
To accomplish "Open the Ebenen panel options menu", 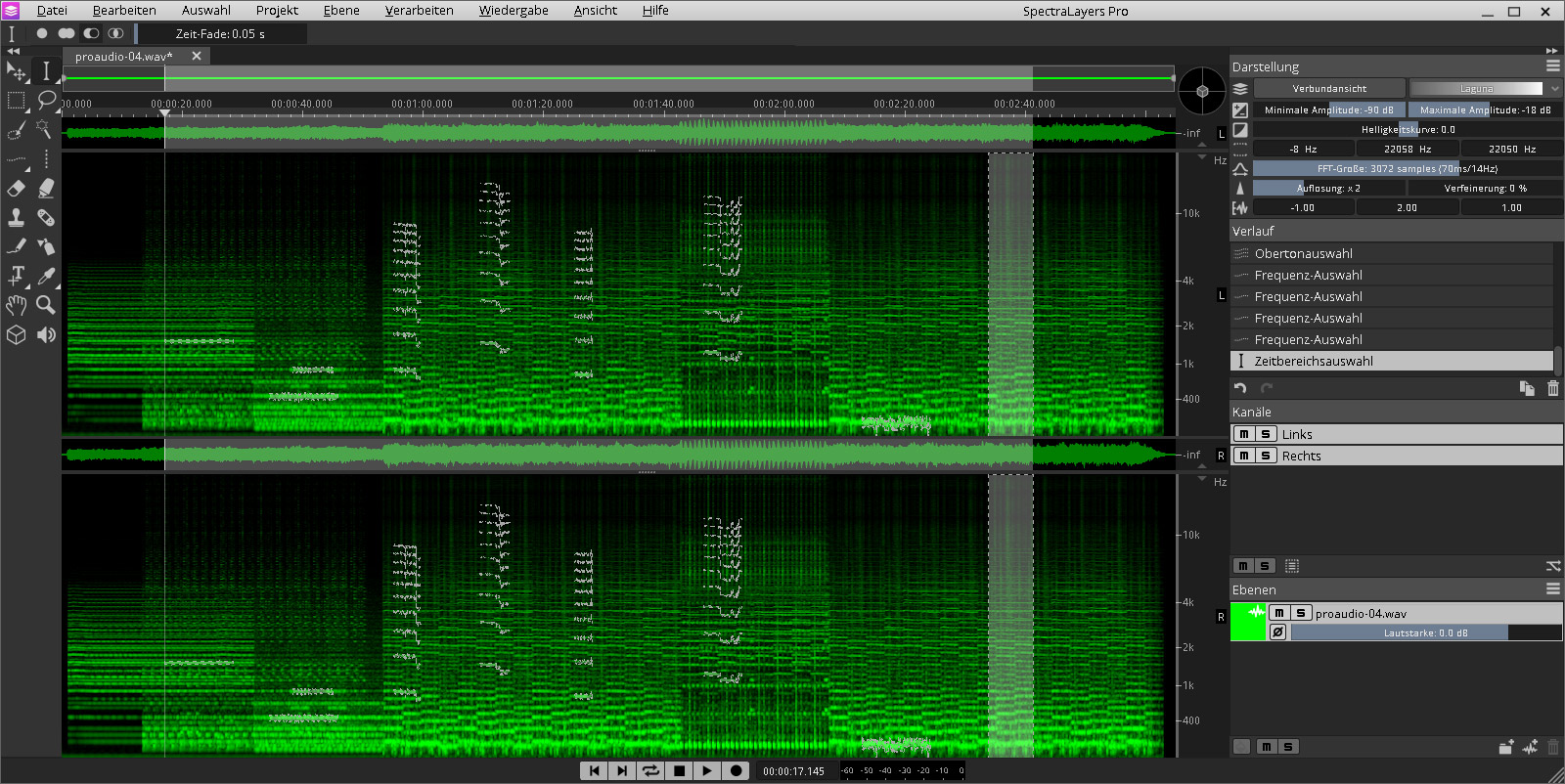I will (x=1552, y=588).
